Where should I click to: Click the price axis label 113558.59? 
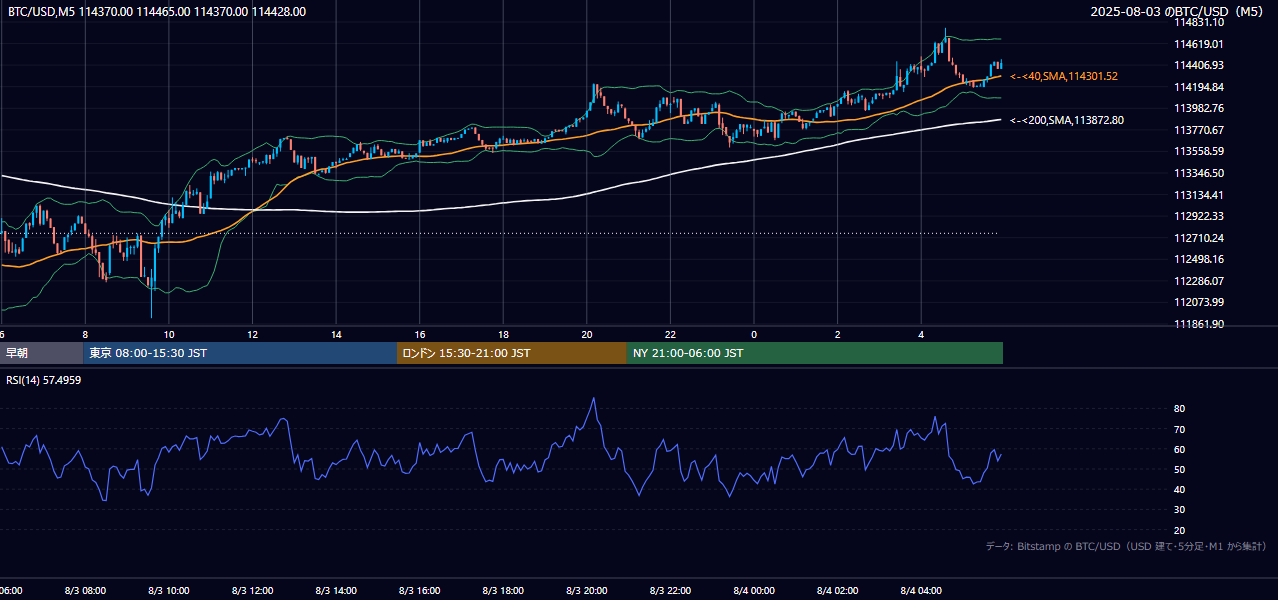coord(1200,151)
